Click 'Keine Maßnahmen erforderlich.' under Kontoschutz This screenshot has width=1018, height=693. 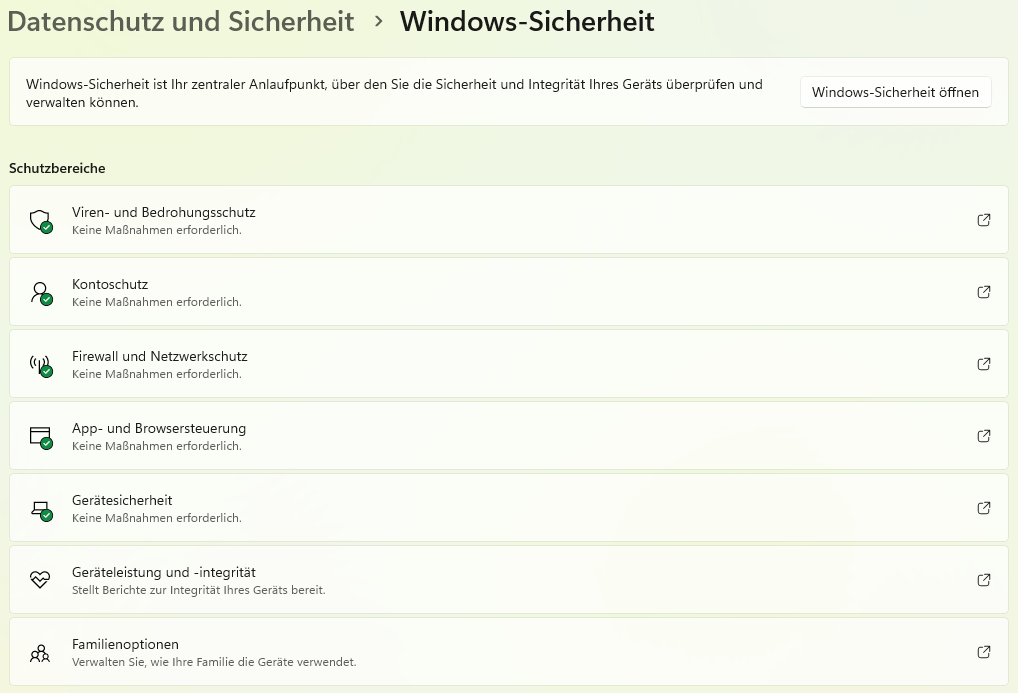tap(156, 302)
